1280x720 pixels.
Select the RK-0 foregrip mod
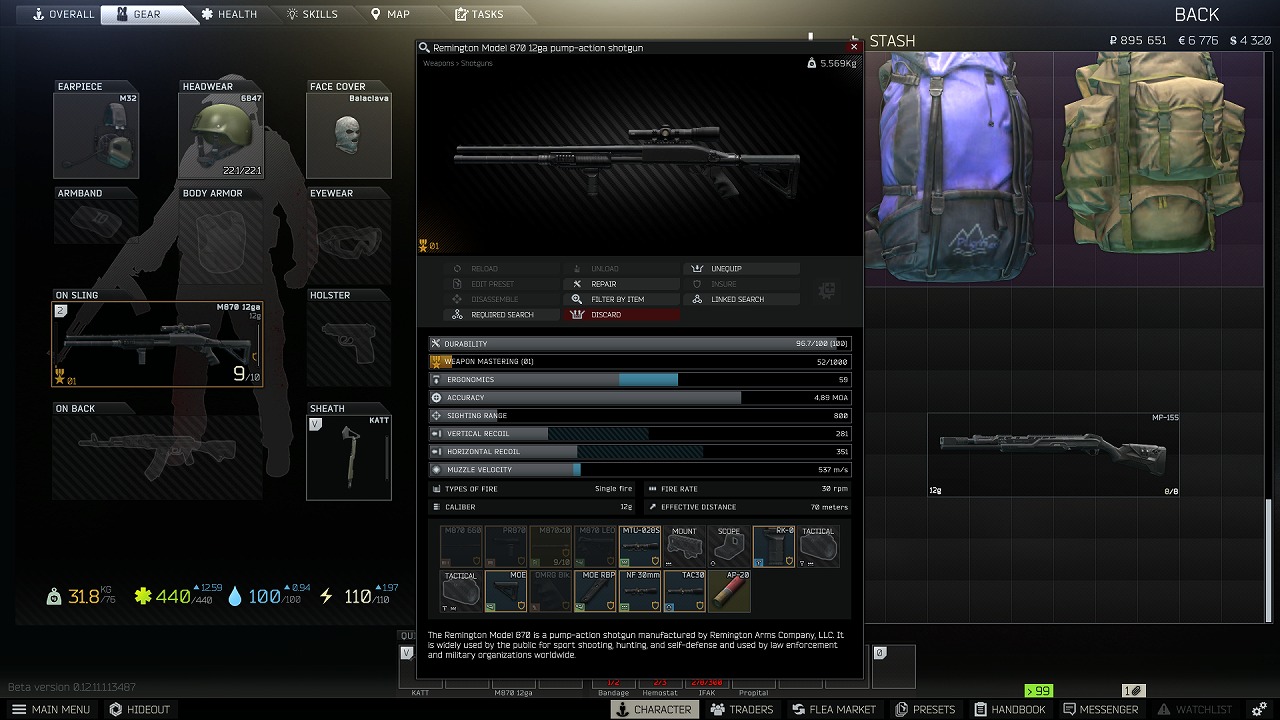pos(773,546)
